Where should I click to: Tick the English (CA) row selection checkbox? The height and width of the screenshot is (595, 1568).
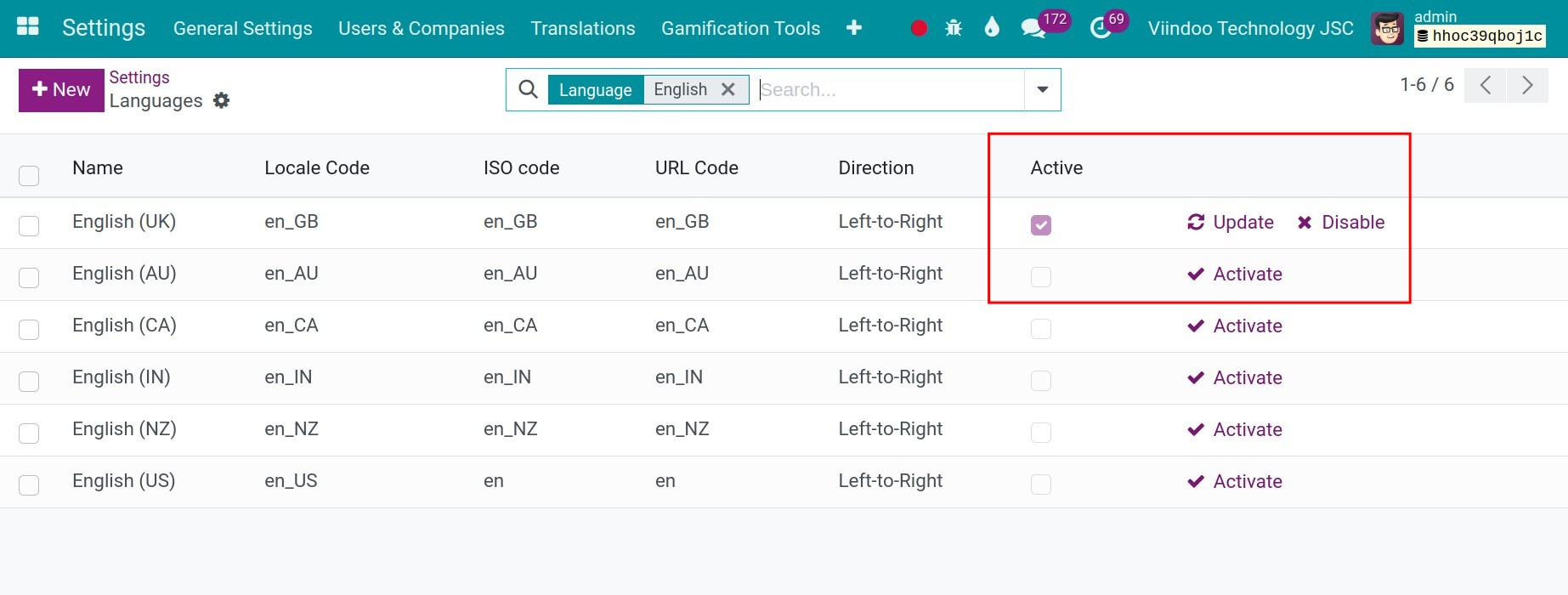tap(29, 329)
